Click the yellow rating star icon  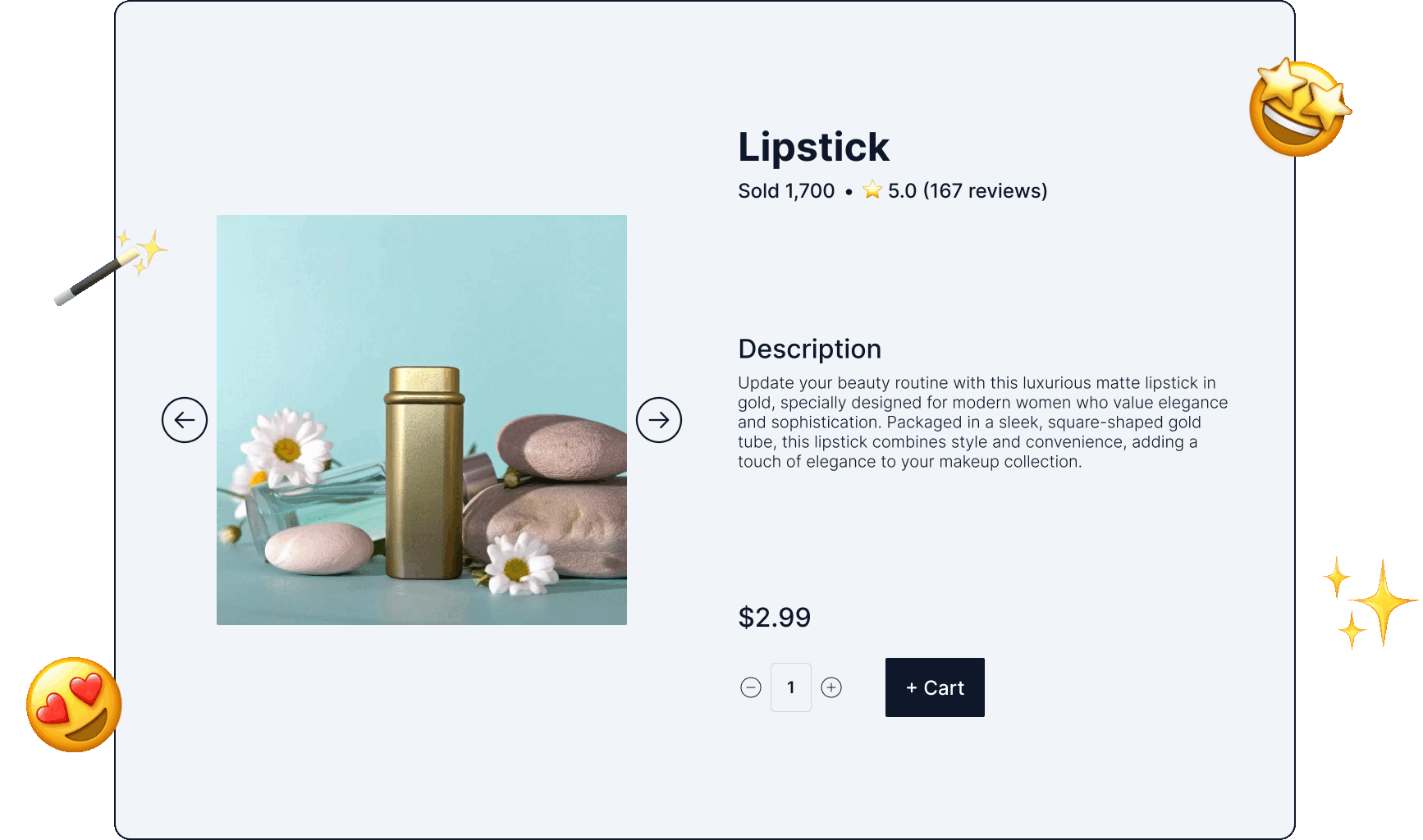(872, 190)
